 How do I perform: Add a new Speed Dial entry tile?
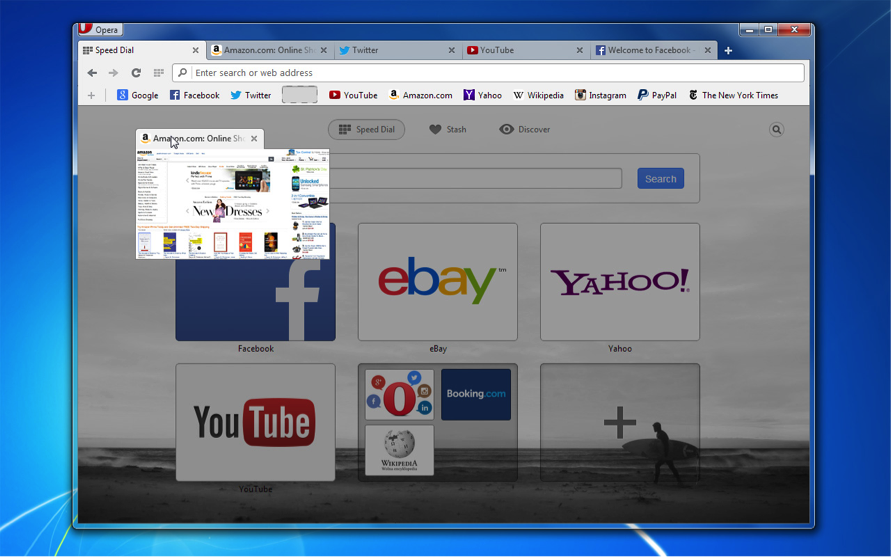(x=620, y=422)
